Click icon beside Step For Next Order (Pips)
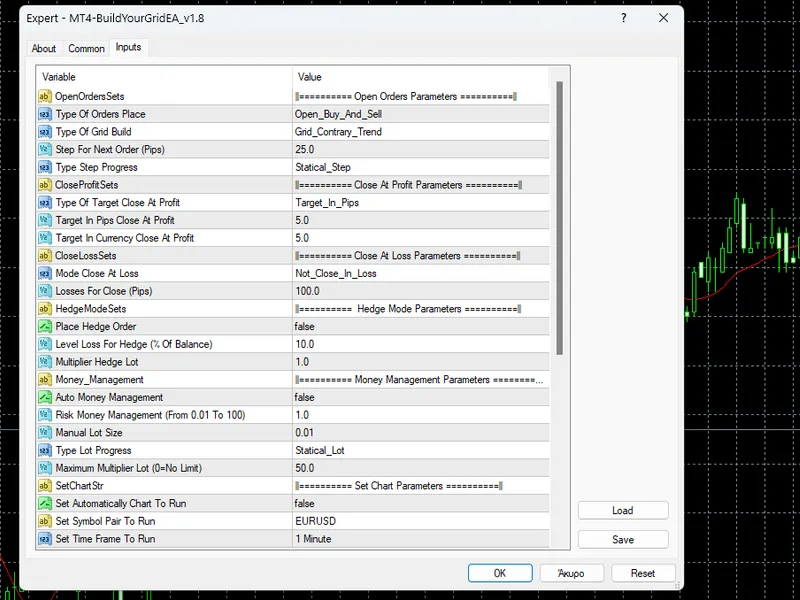This screenshot has width=800, height=600. (x=45, y=149)
